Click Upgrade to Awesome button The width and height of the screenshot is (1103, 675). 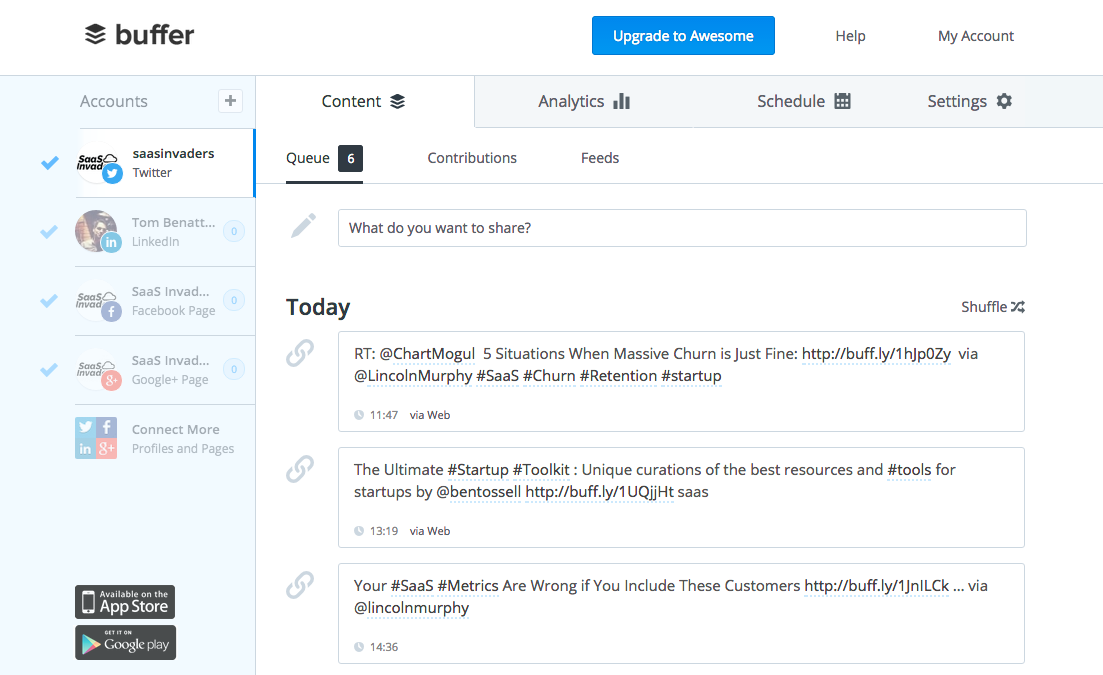683,36
